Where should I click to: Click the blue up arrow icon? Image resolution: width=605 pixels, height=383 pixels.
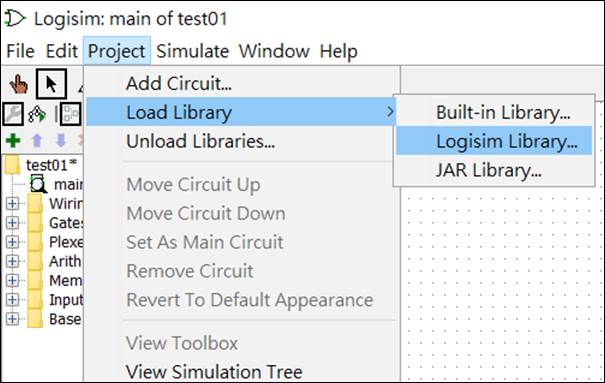[37, 140]
